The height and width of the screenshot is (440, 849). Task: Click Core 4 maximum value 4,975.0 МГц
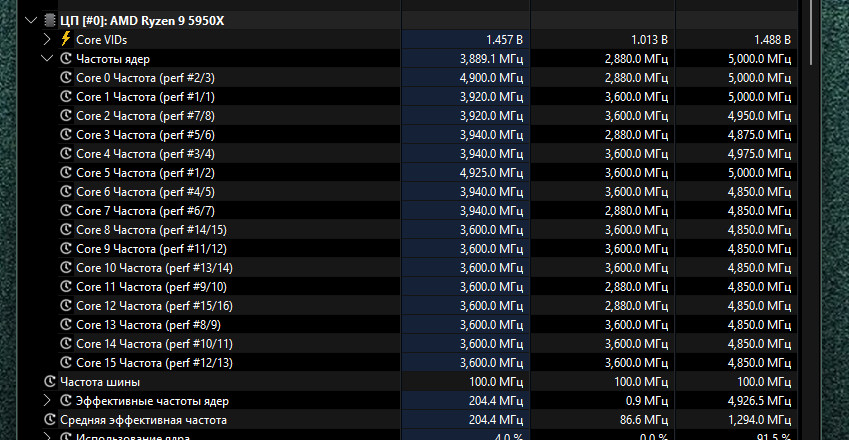click(x=759, y=153)
